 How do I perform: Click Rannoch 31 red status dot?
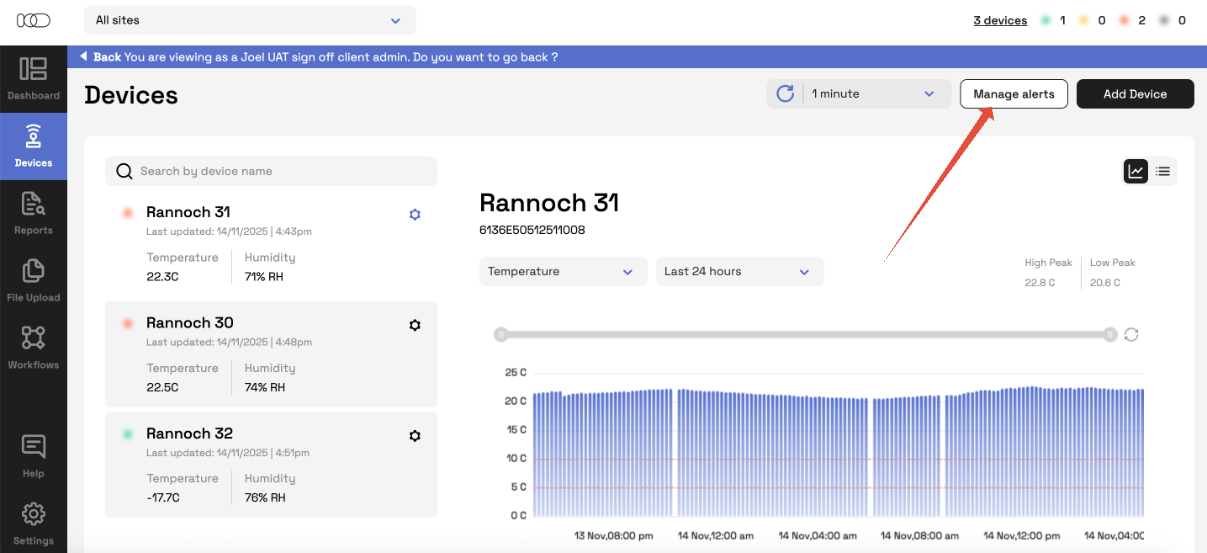[x=128, y=213]
